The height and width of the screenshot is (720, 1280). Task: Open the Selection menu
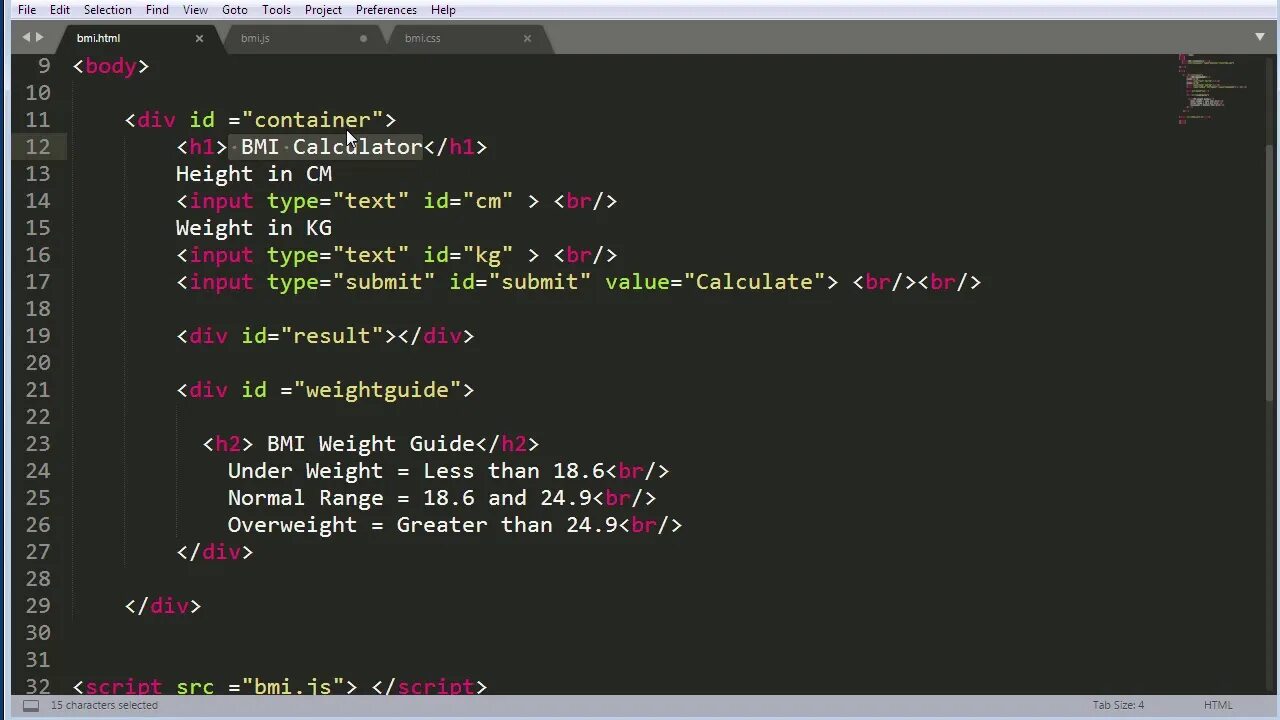(107, 10)
